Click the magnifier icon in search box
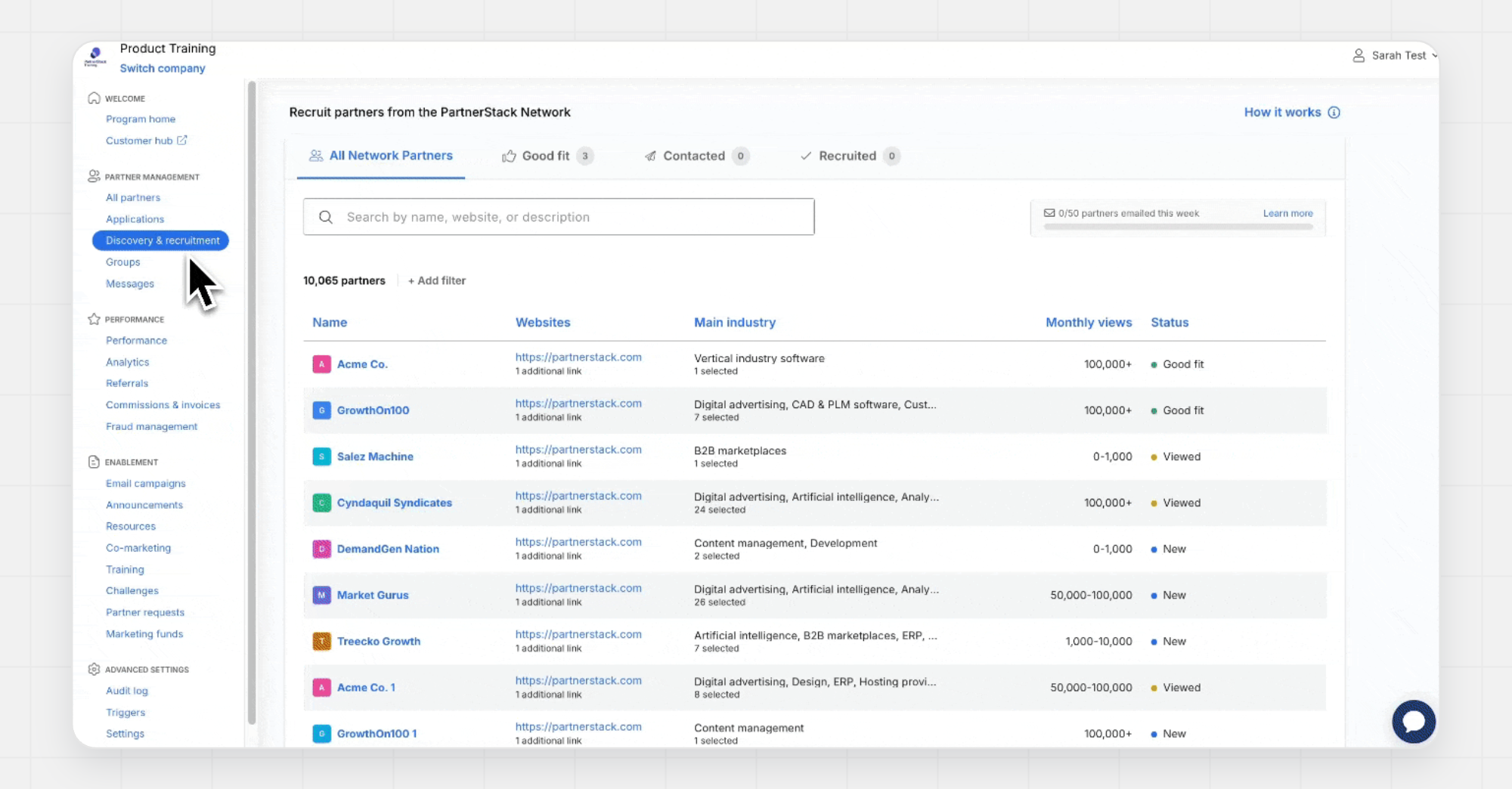This screenshot has height=789, width=1512. click(x=326, y=217)
